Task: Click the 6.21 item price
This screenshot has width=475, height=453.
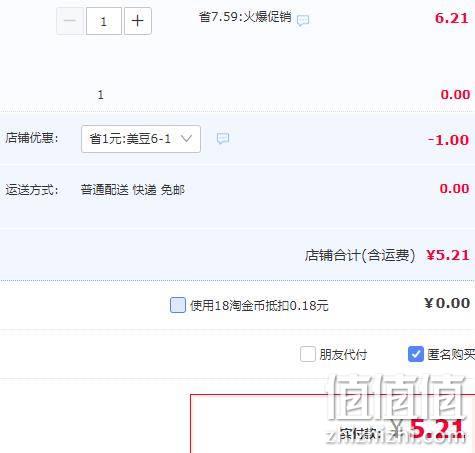Action: pos(452,18)
